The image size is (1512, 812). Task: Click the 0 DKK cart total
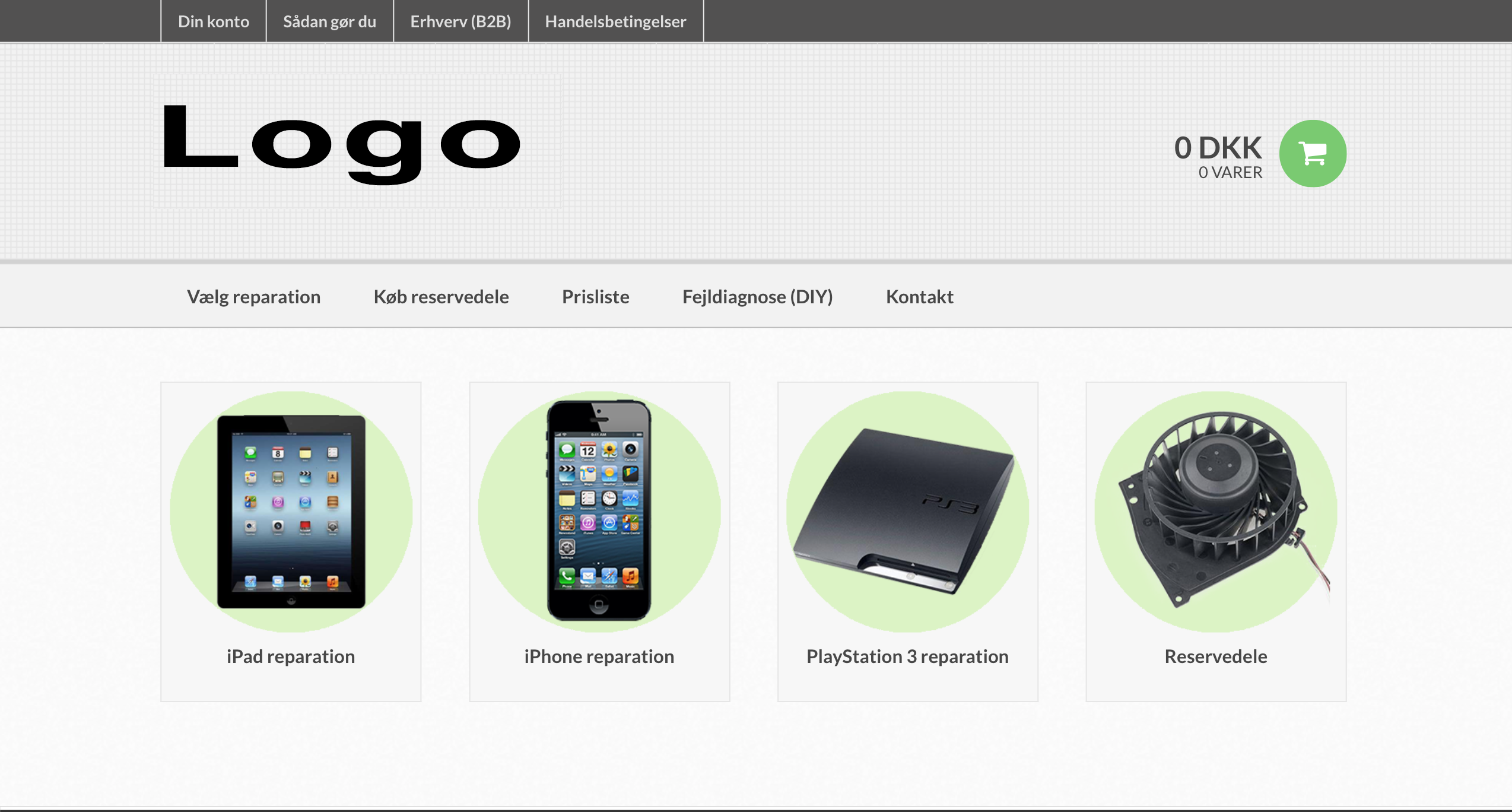point(1218,148)
